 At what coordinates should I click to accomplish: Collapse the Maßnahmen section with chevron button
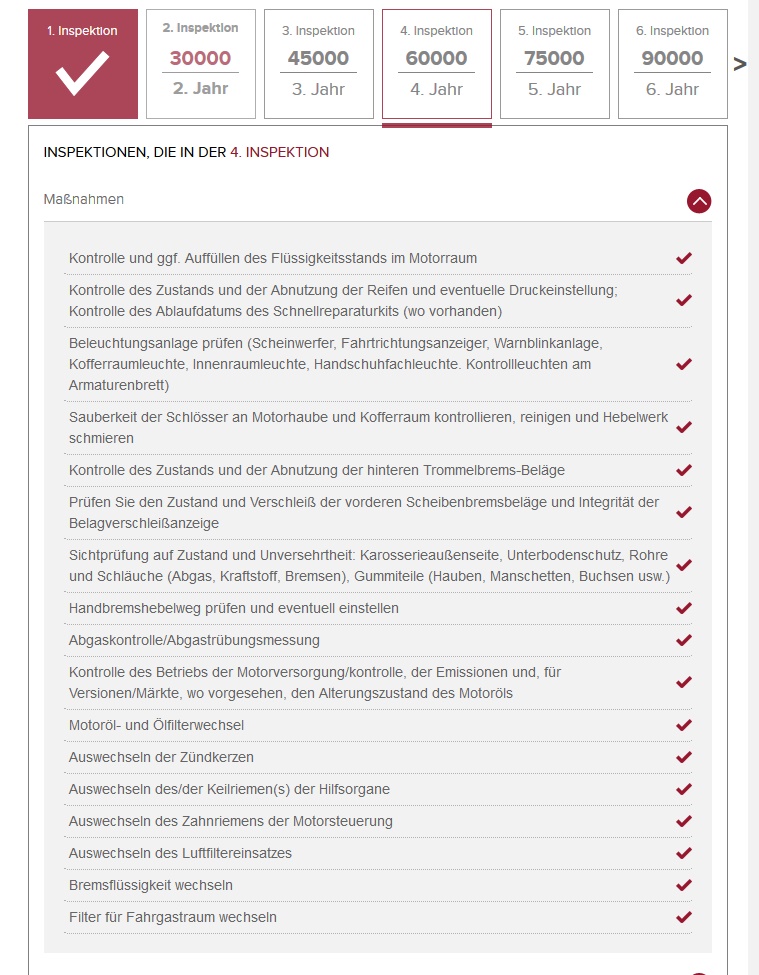coord(699,201)
